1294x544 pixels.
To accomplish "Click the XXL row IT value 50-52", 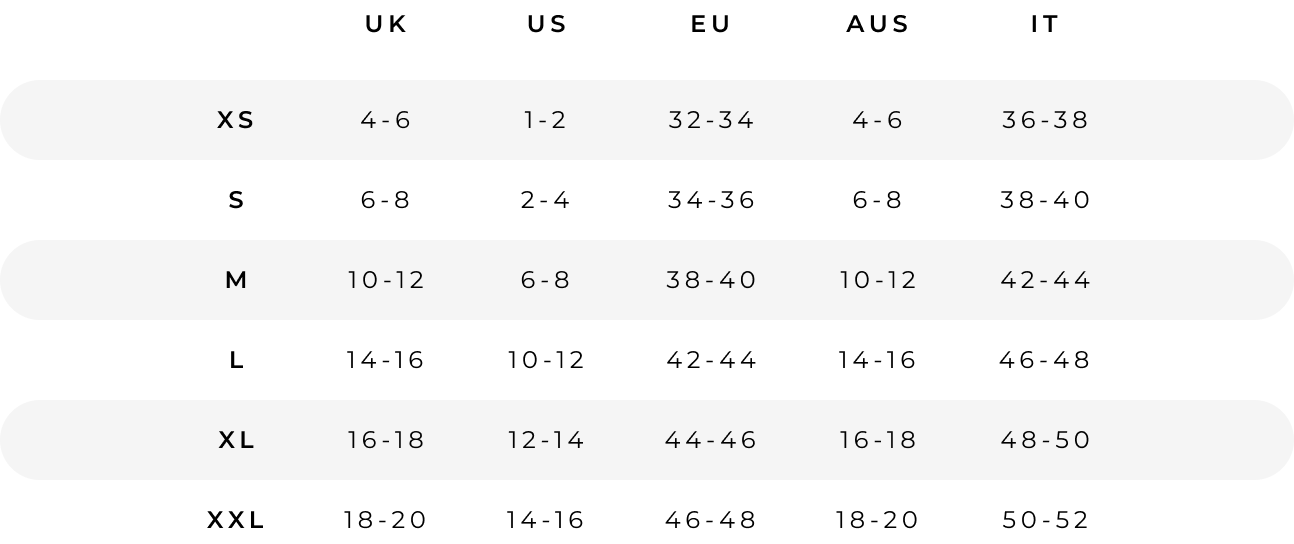I will (x=1045, y=520).
